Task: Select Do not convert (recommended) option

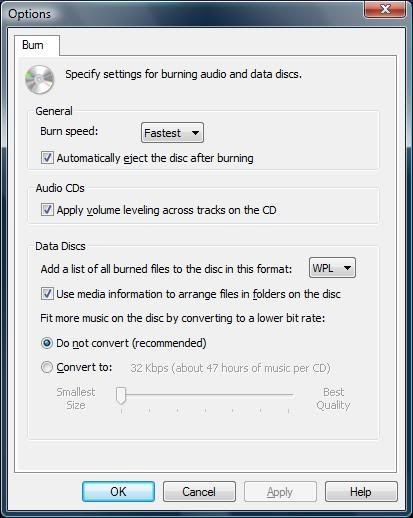Action: [47, 343]
